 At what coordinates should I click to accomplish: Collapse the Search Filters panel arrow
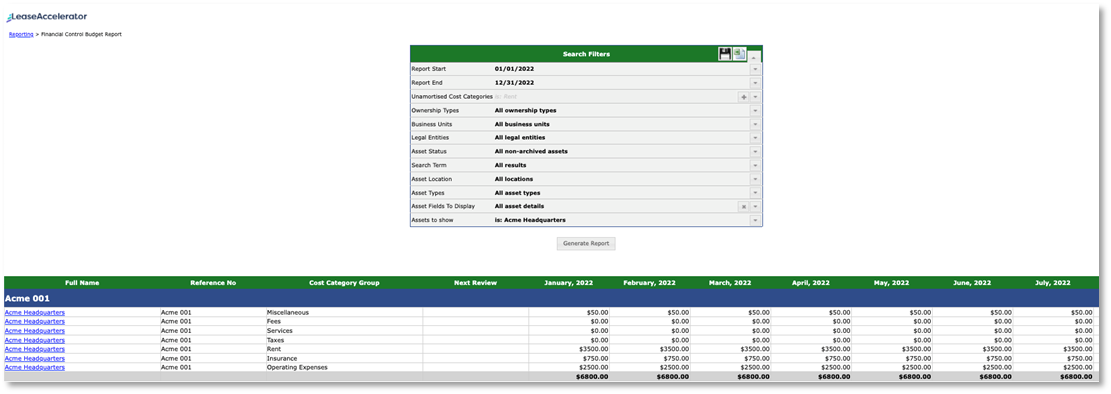pyautogui.click(x=755, y=57)
